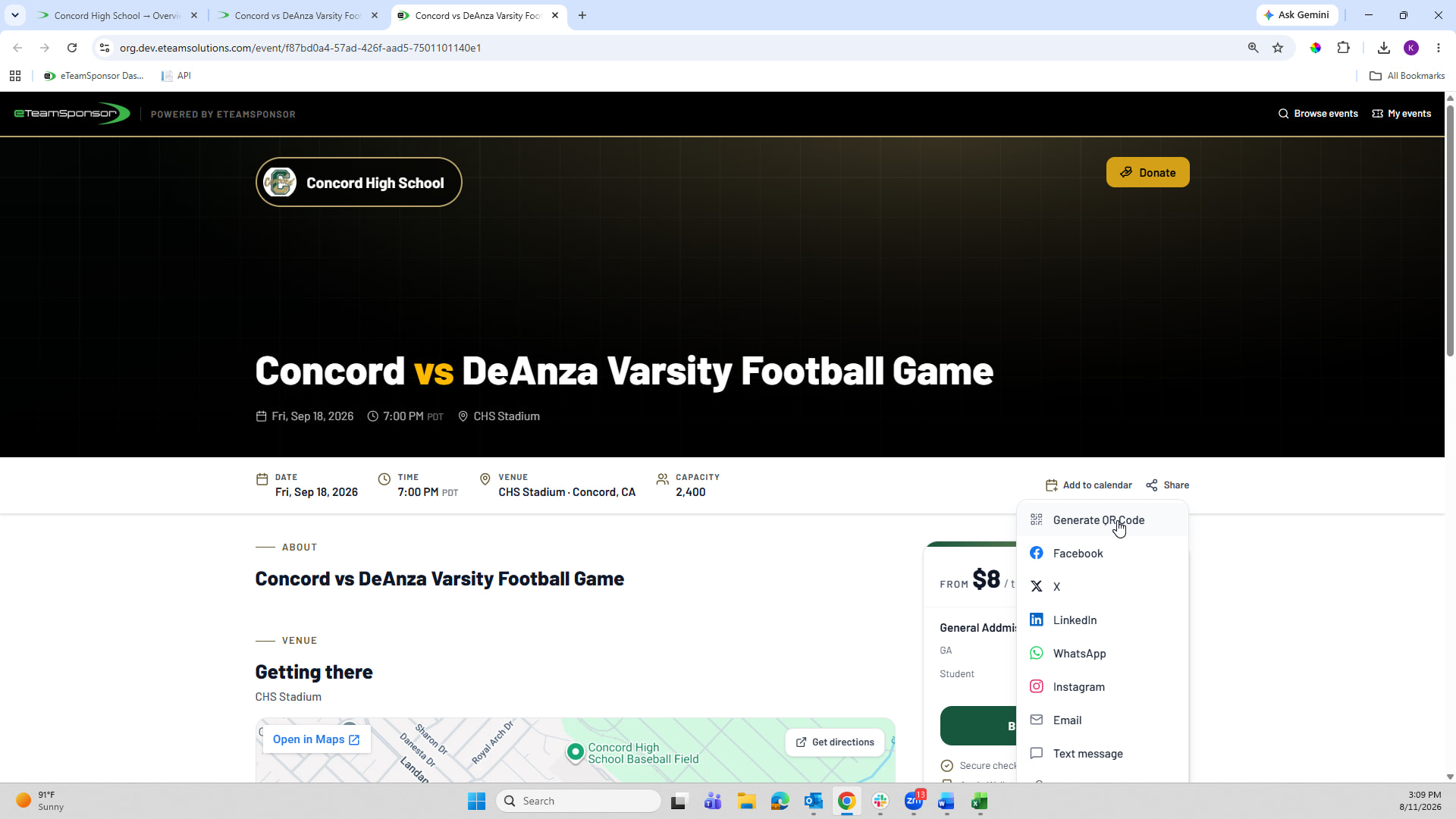
Task: Click the Windows Start button
Action: point(476,801)
